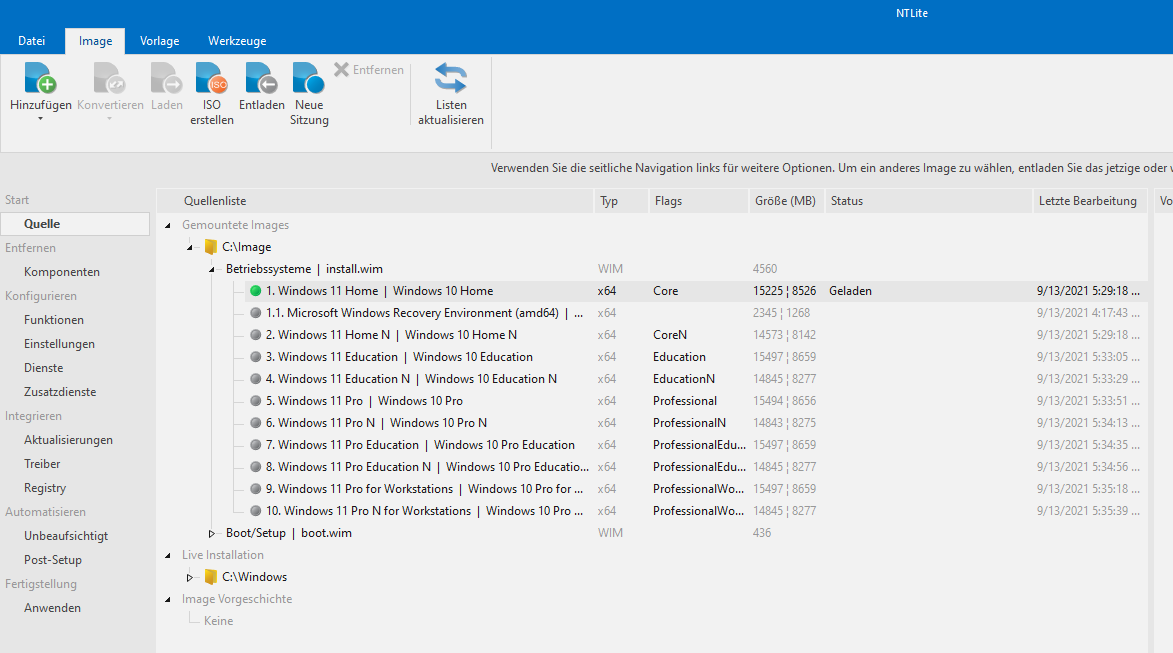The height and width of the screenshot is (653, 1173).
Task: Click grey dot of Recovery Environment row
Action: tap(256, 313)
